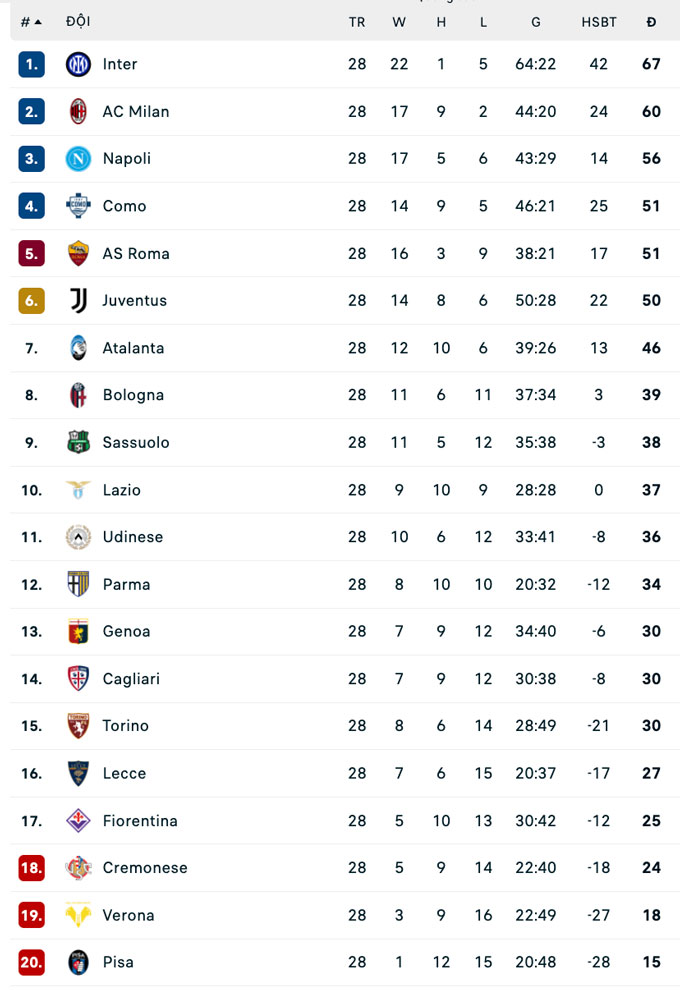Open the Como team link
The height and width of the screenshot is (990, 680).
click(124, 206)
